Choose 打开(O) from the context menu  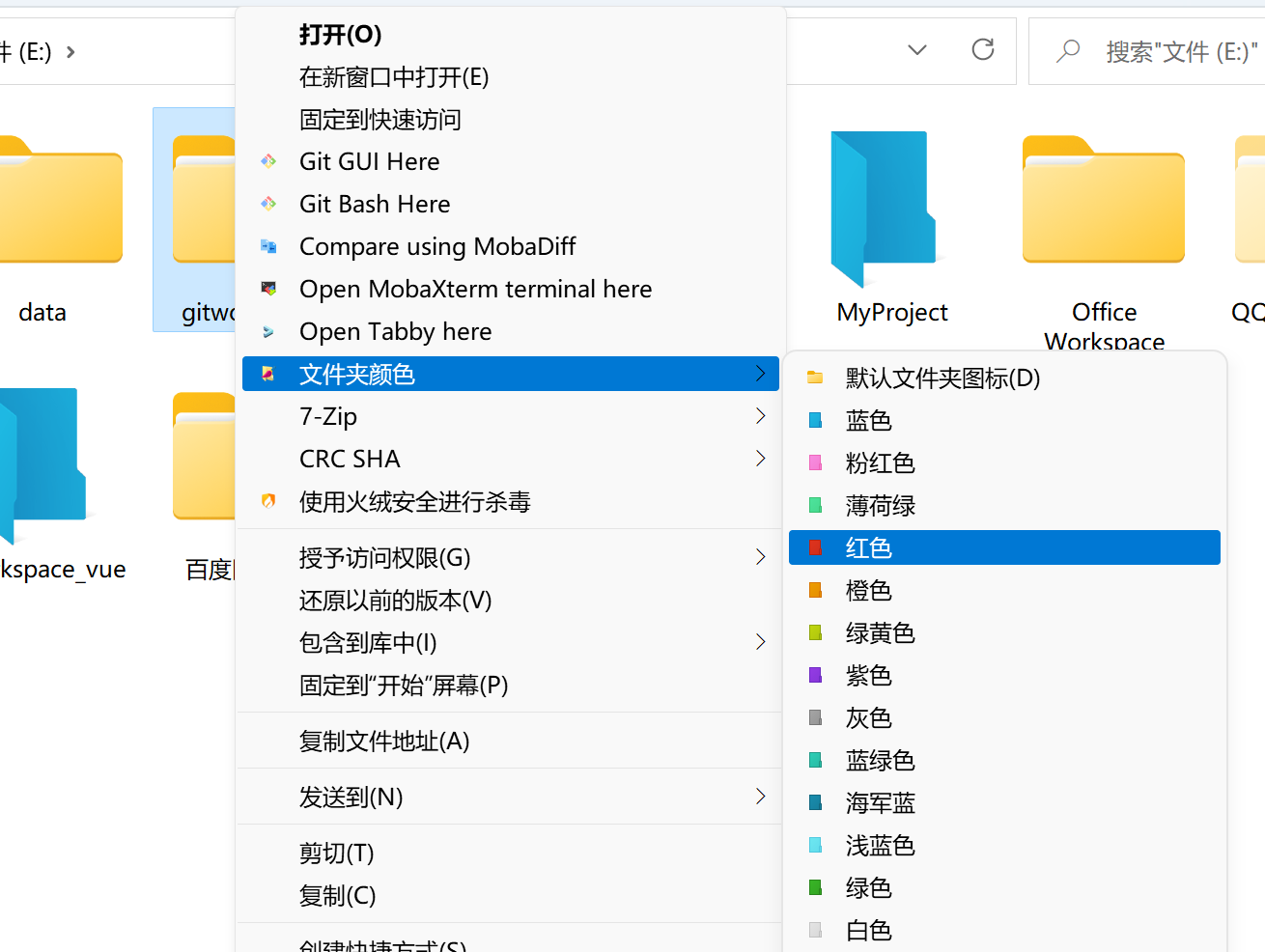click(510, 35)
